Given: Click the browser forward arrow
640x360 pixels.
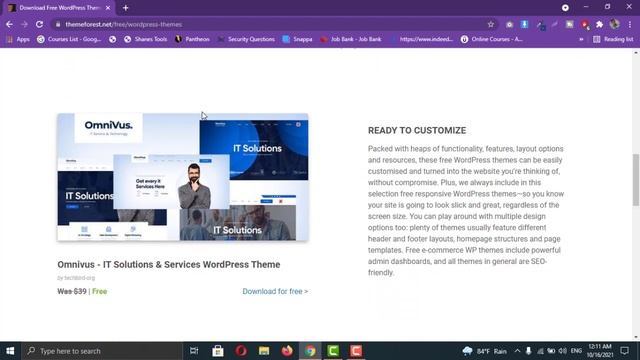Looking at the screenshot, I should coord(24,24).
